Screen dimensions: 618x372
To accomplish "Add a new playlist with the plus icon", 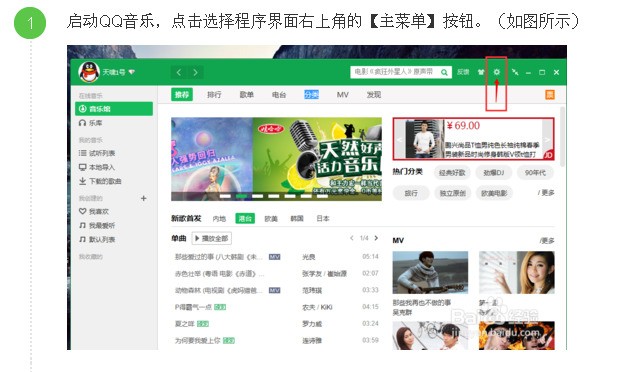I will tap(143, 198).
